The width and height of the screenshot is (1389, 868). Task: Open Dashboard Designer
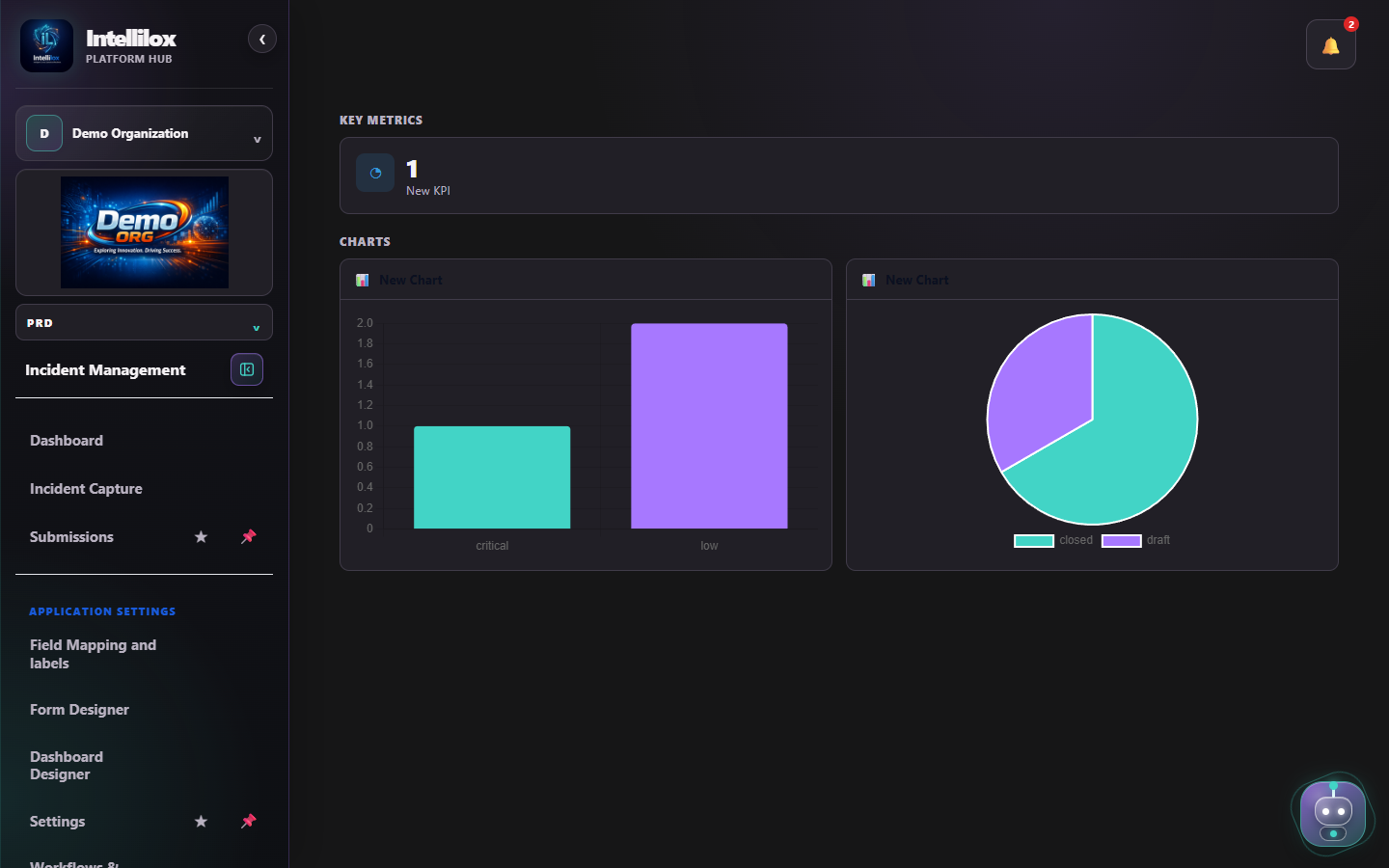67,766
